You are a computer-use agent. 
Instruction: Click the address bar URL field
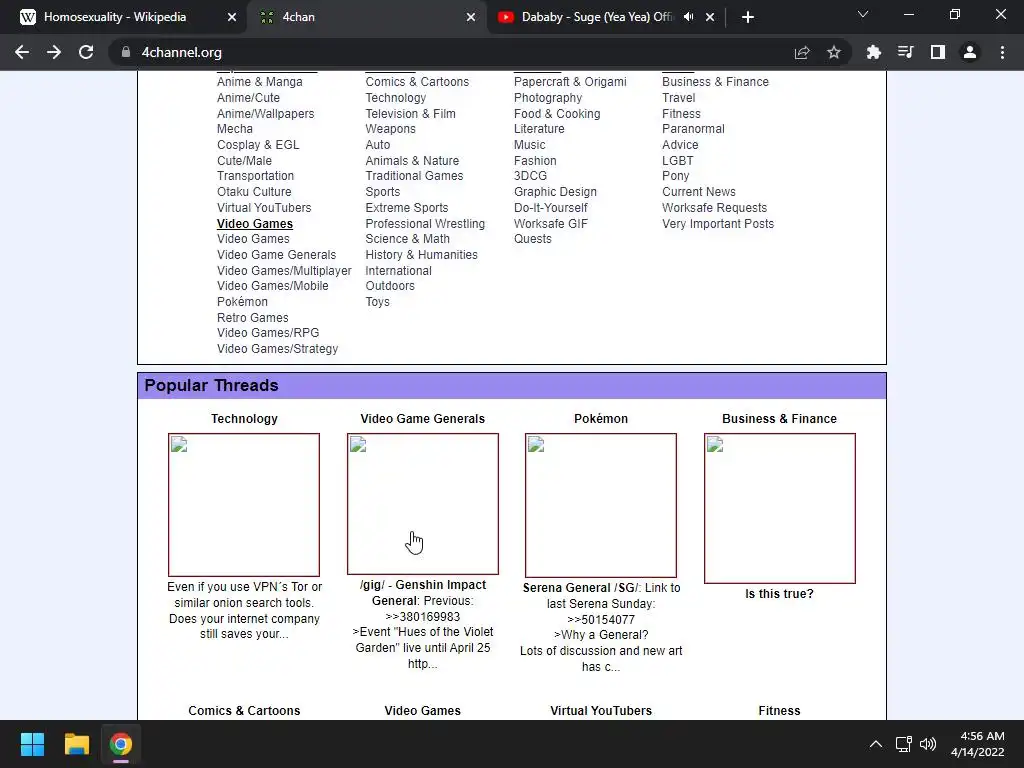pyautogui.click(x=457, y=52)
